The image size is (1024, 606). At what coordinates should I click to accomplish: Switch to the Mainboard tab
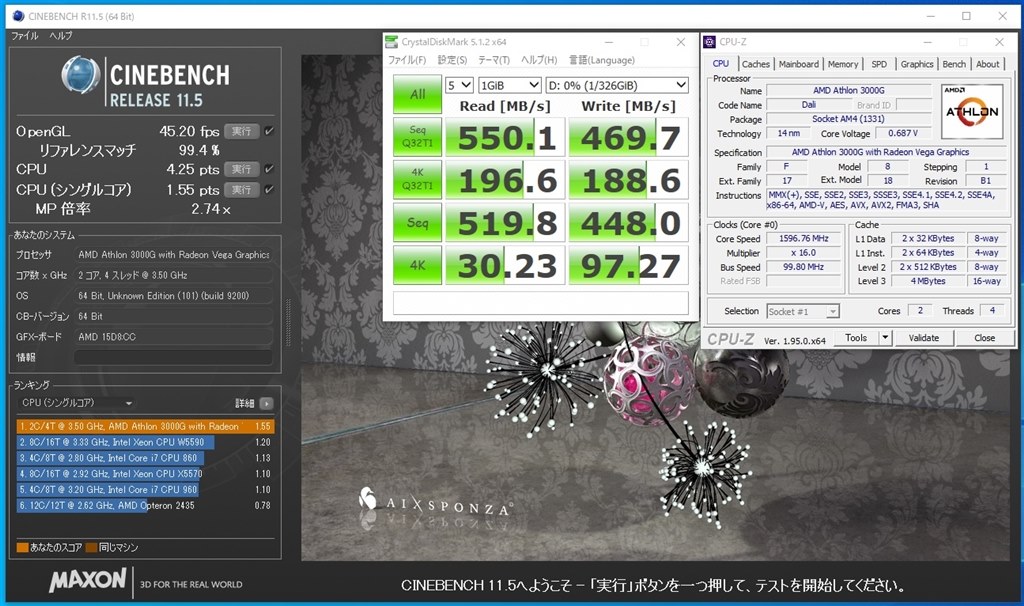[x=799, y=64]
